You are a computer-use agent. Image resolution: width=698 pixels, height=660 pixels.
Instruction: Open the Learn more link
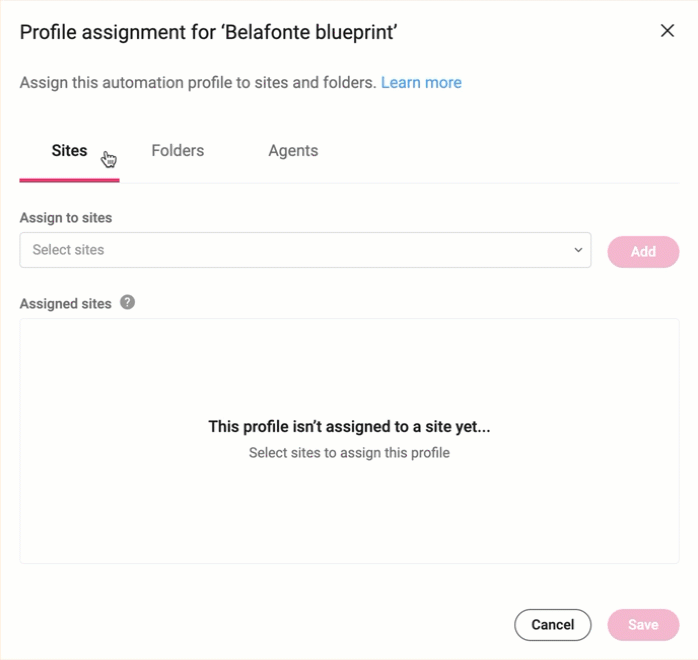421,83
